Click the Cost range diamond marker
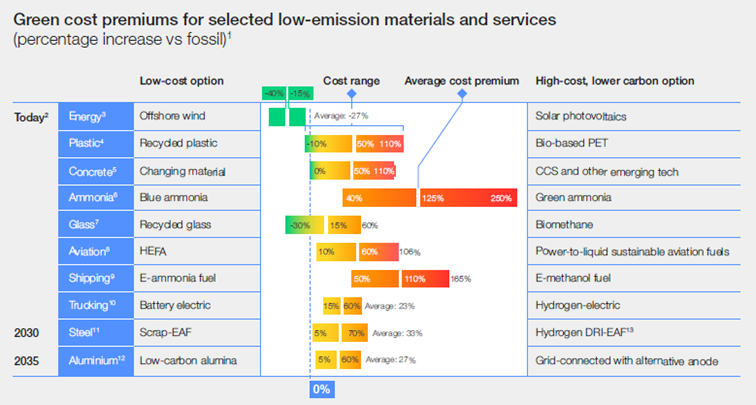This screenshot has width=756, height=405. [351, 94]
